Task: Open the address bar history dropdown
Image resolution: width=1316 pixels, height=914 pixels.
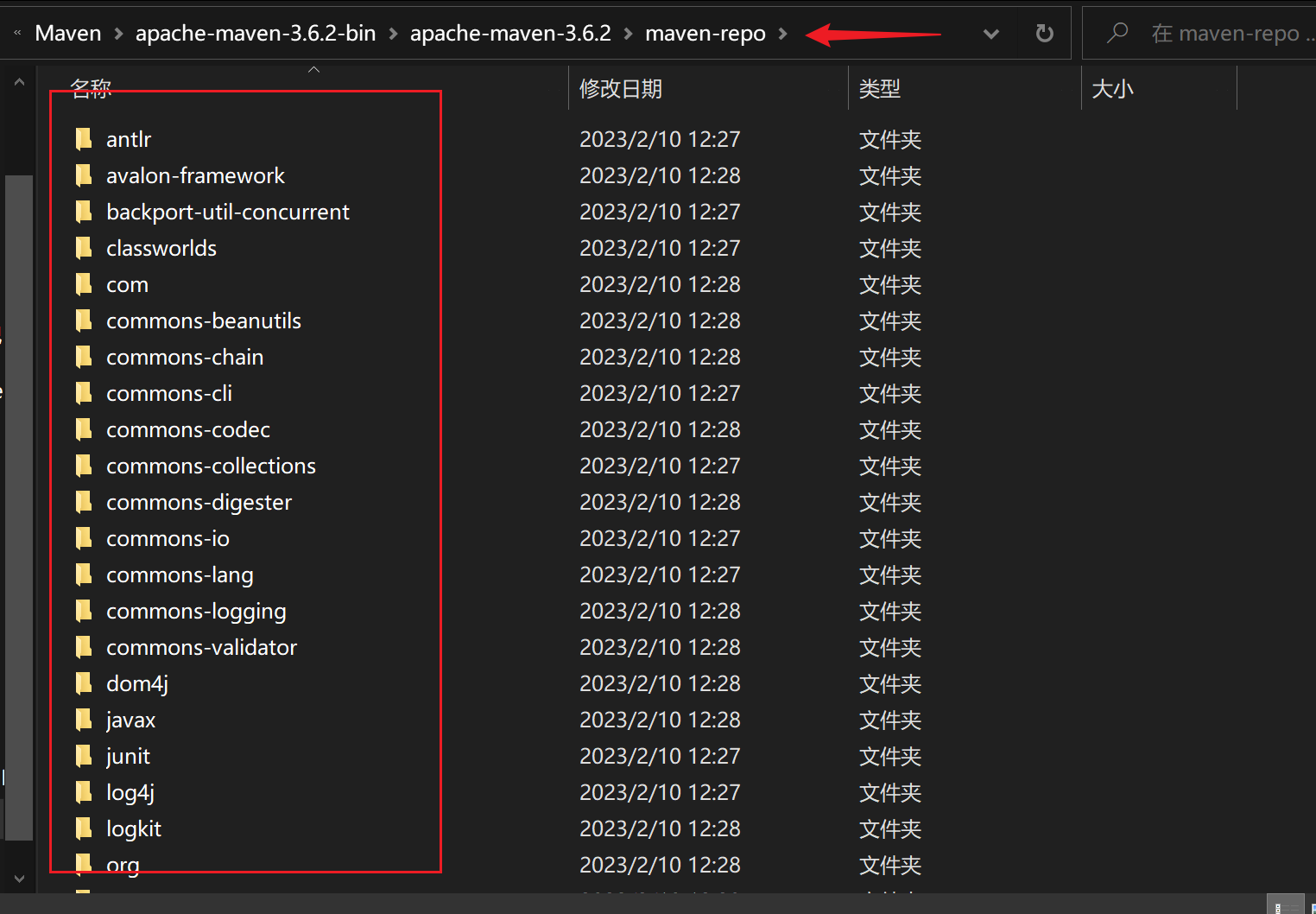Action: point(991,34)
